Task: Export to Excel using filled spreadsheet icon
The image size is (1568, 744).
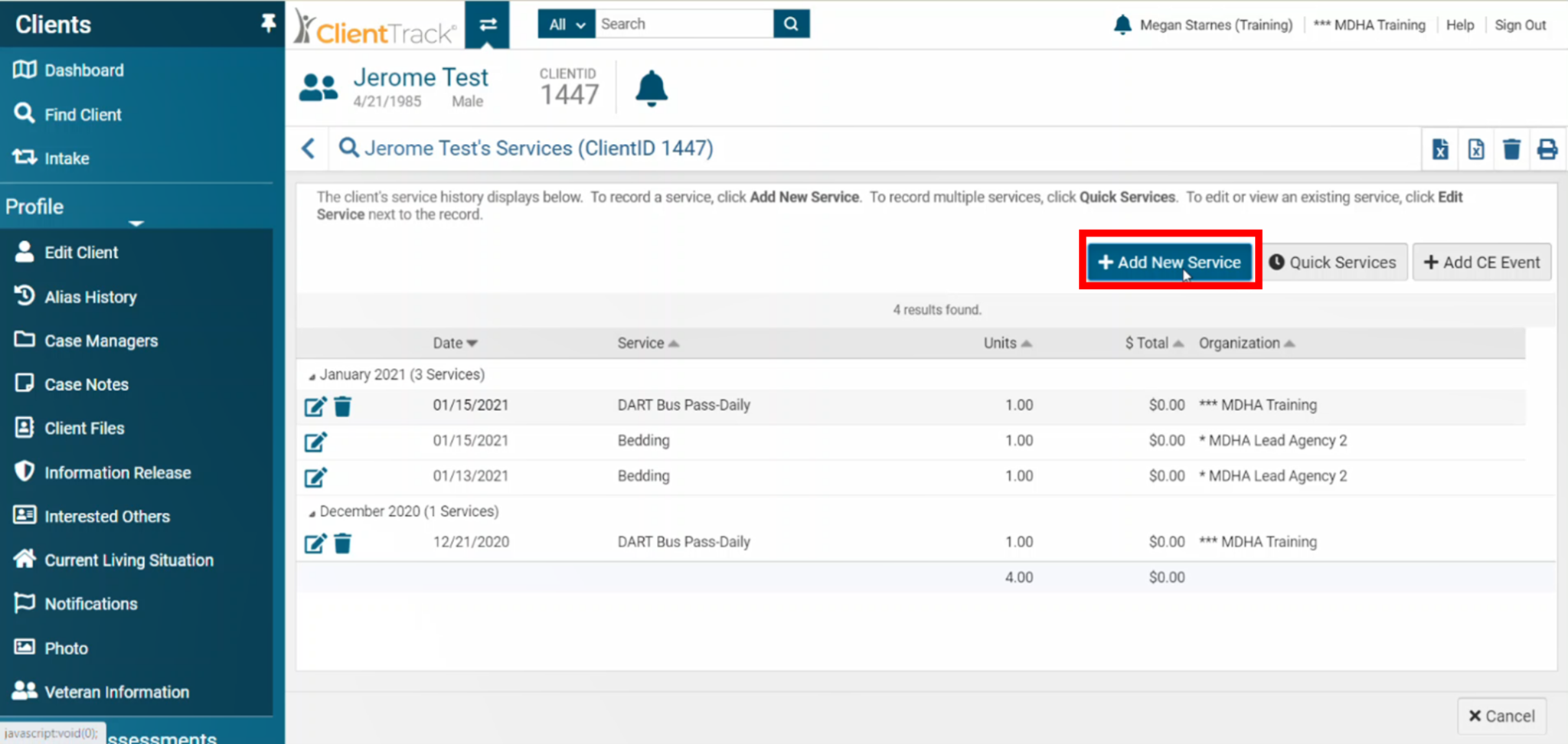Action: [1440, 149]
